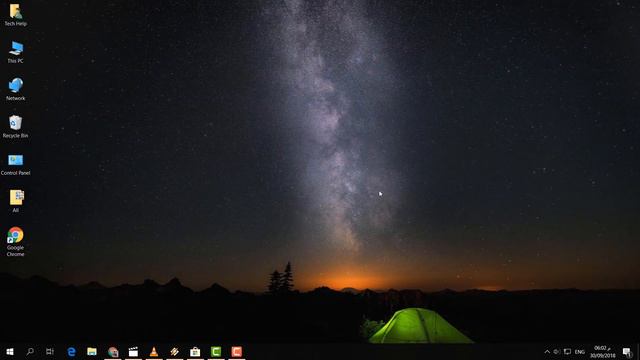Open network status in system tray
The width and height of the screenshot is (640, 360).
(567, 351)
